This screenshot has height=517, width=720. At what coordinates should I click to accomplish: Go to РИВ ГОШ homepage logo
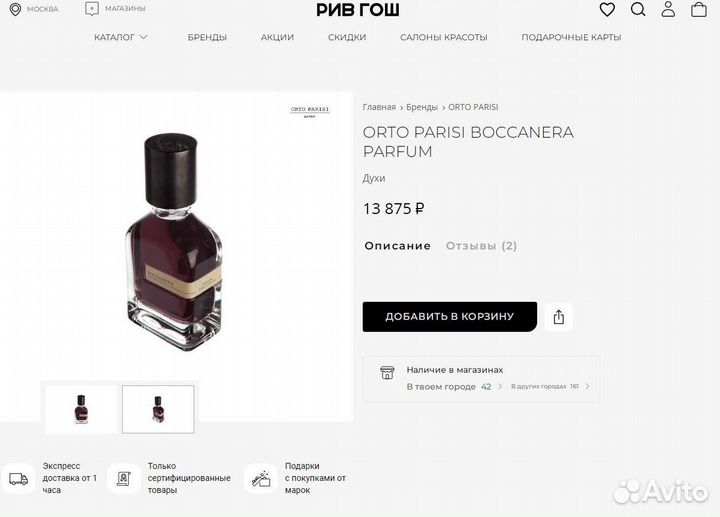(x=358, y=10)
